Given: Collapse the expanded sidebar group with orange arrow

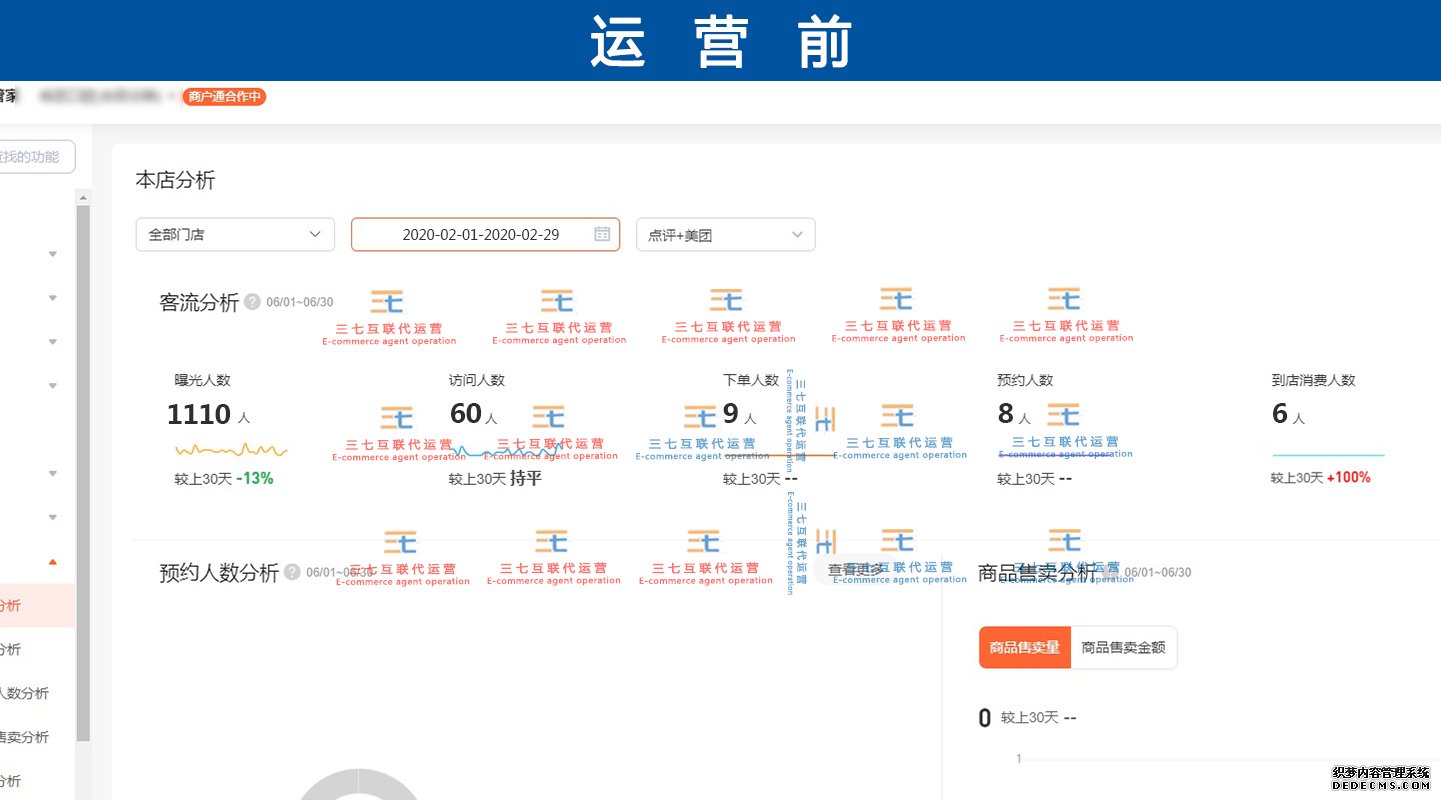Looking at the screenshot, I should [x=53, y=561].
